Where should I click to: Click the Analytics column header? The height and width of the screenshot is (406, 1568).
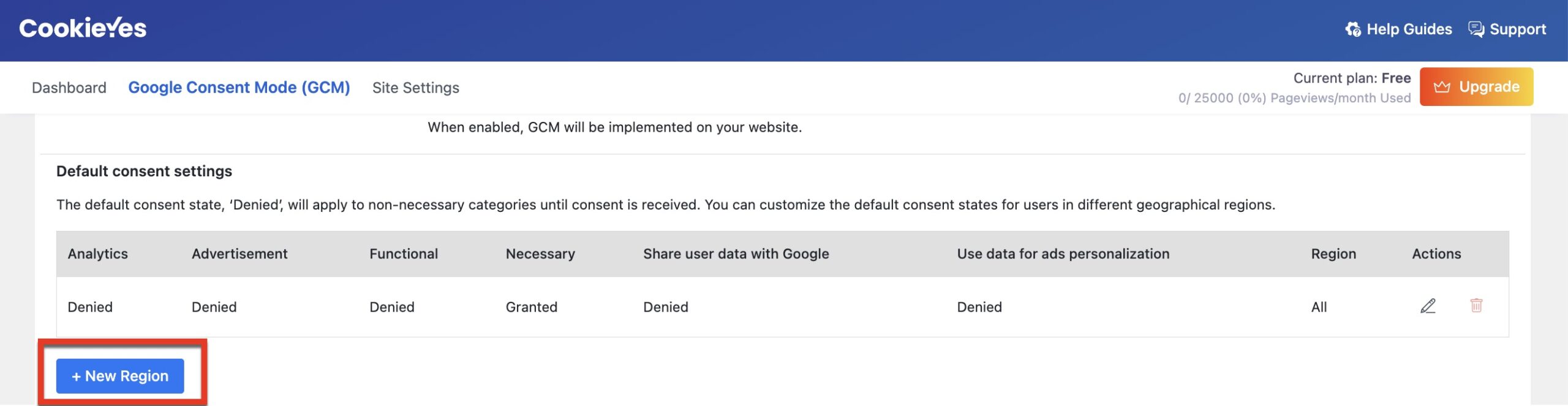[x=98, y=254]
